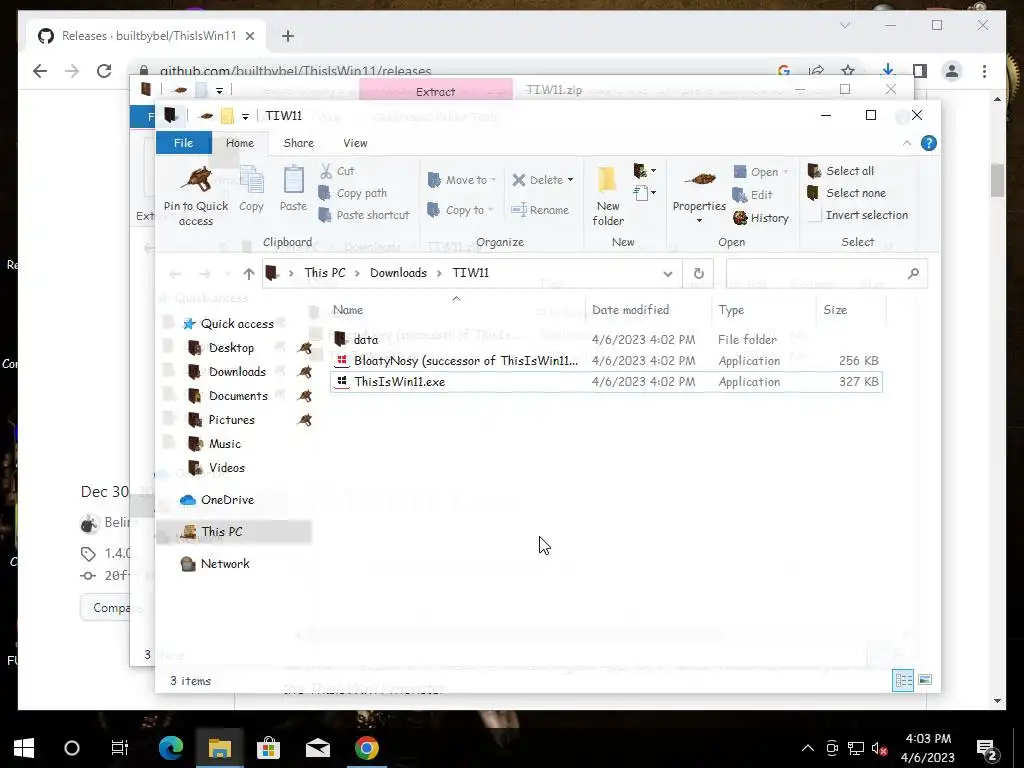1024x768 pixels.
Task: Open the Delete dropdown in ribbon
Action: 542,180
